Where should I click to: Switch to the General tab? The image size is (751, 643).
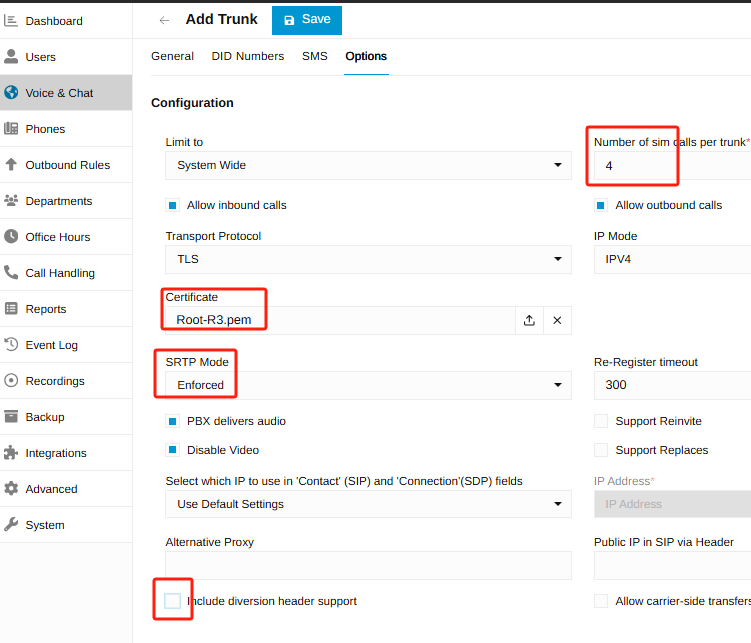pyautogui.click(x=172, y=56)
